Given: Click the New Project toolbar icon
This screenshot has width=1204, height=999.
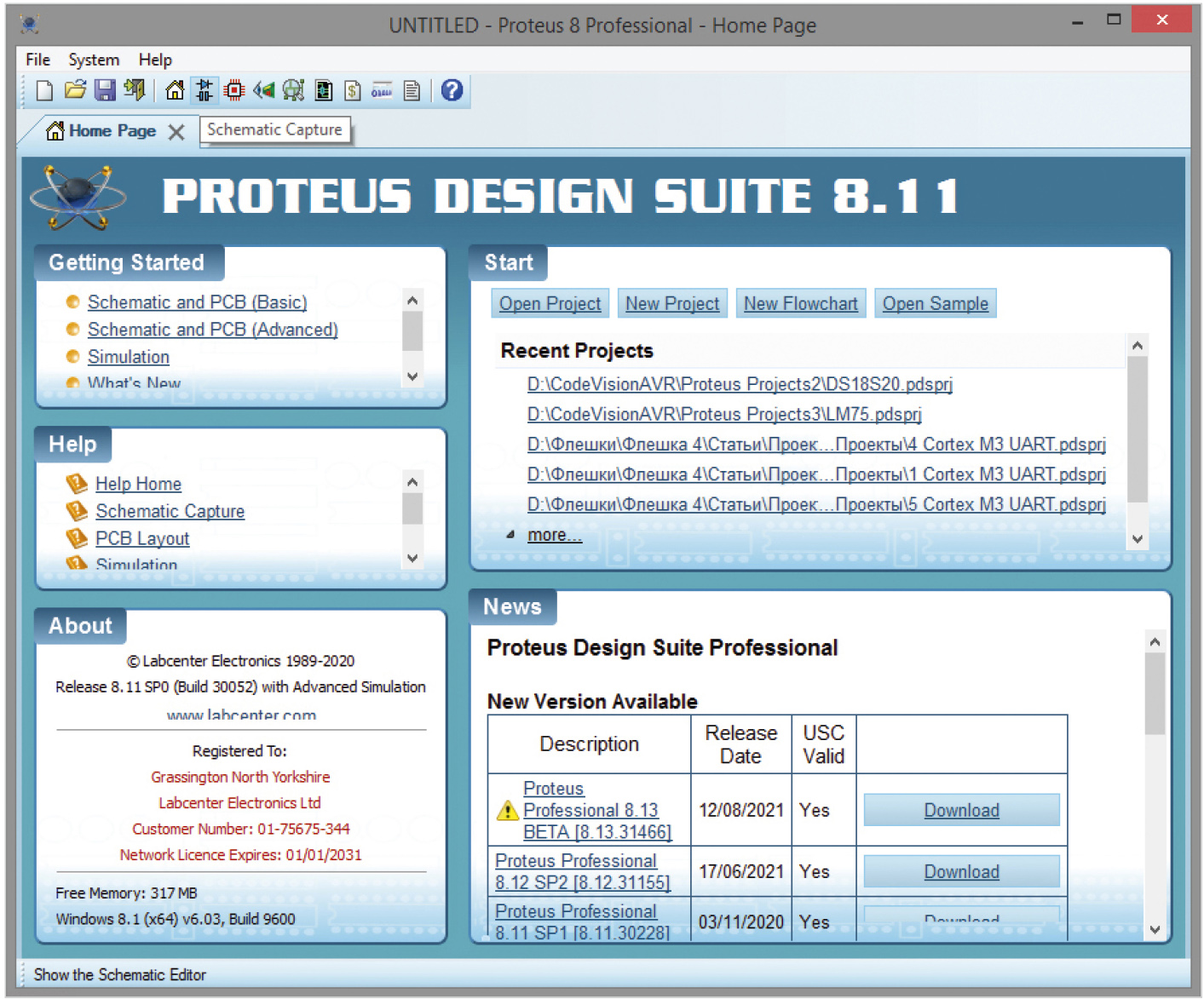Looking at the screenshot, I should pyautogui.click(x=44, y=90).
